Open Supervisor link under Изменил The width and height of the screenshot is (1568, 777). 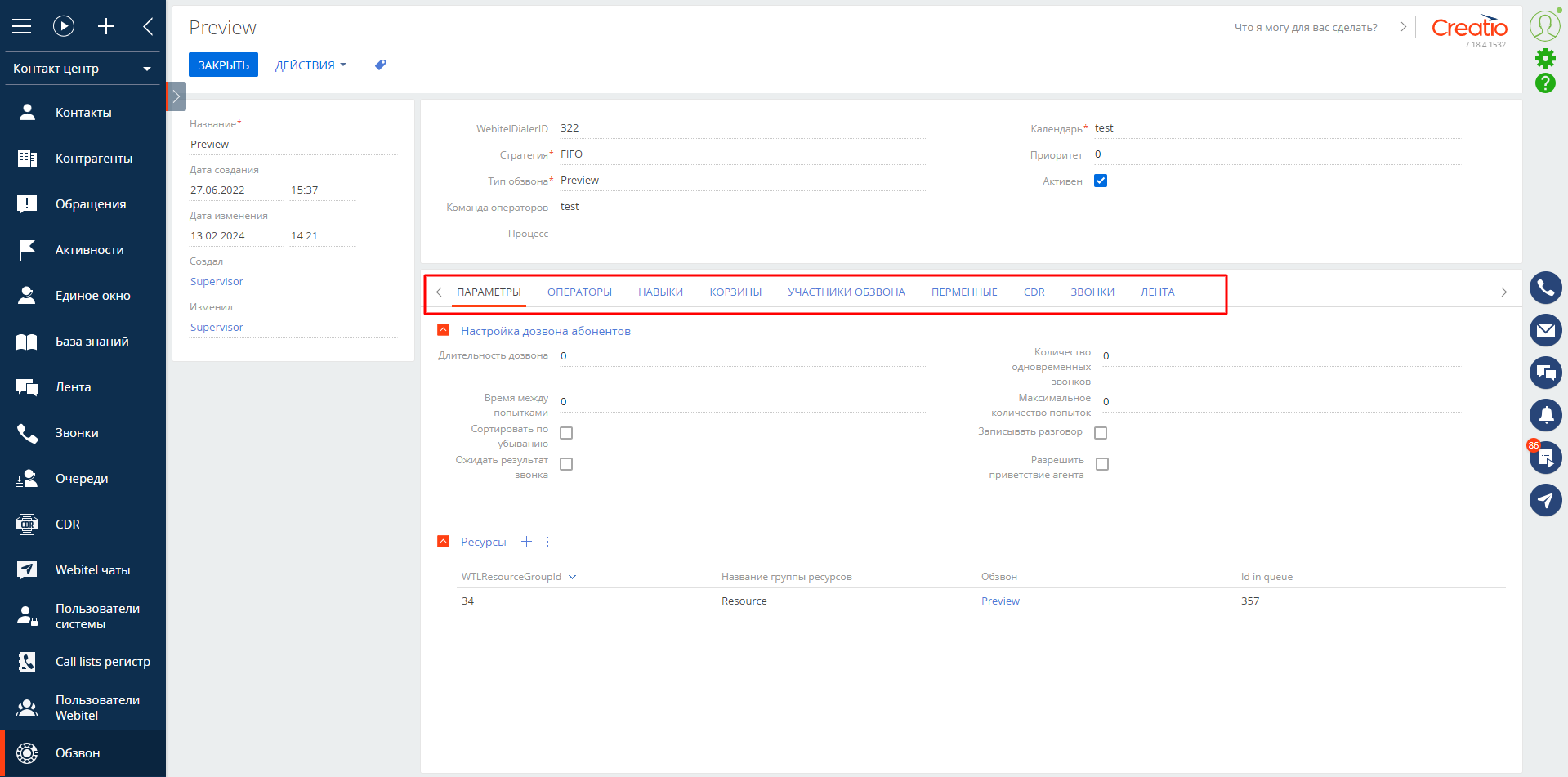pos(217,328)
